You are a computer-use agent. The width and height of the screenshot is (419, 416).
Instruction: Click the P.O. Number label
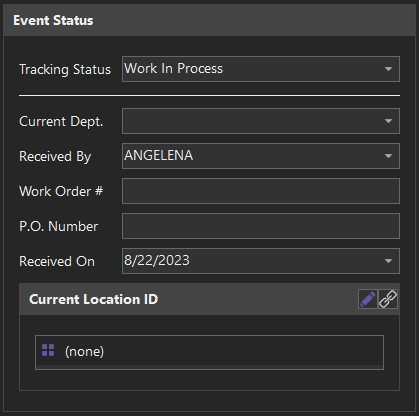(59, 226)
